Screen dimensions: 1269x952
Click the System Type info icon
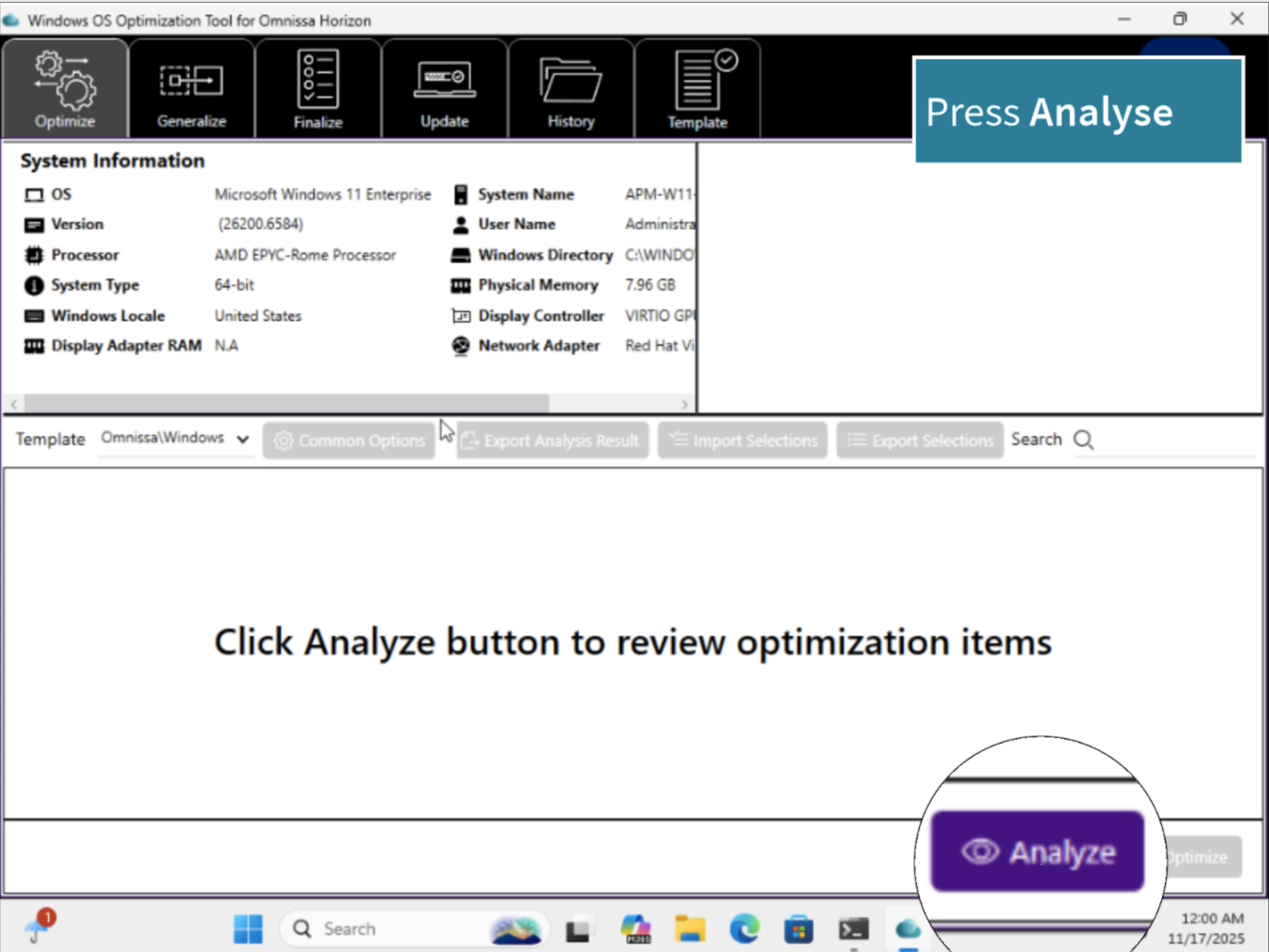point(34,285)
